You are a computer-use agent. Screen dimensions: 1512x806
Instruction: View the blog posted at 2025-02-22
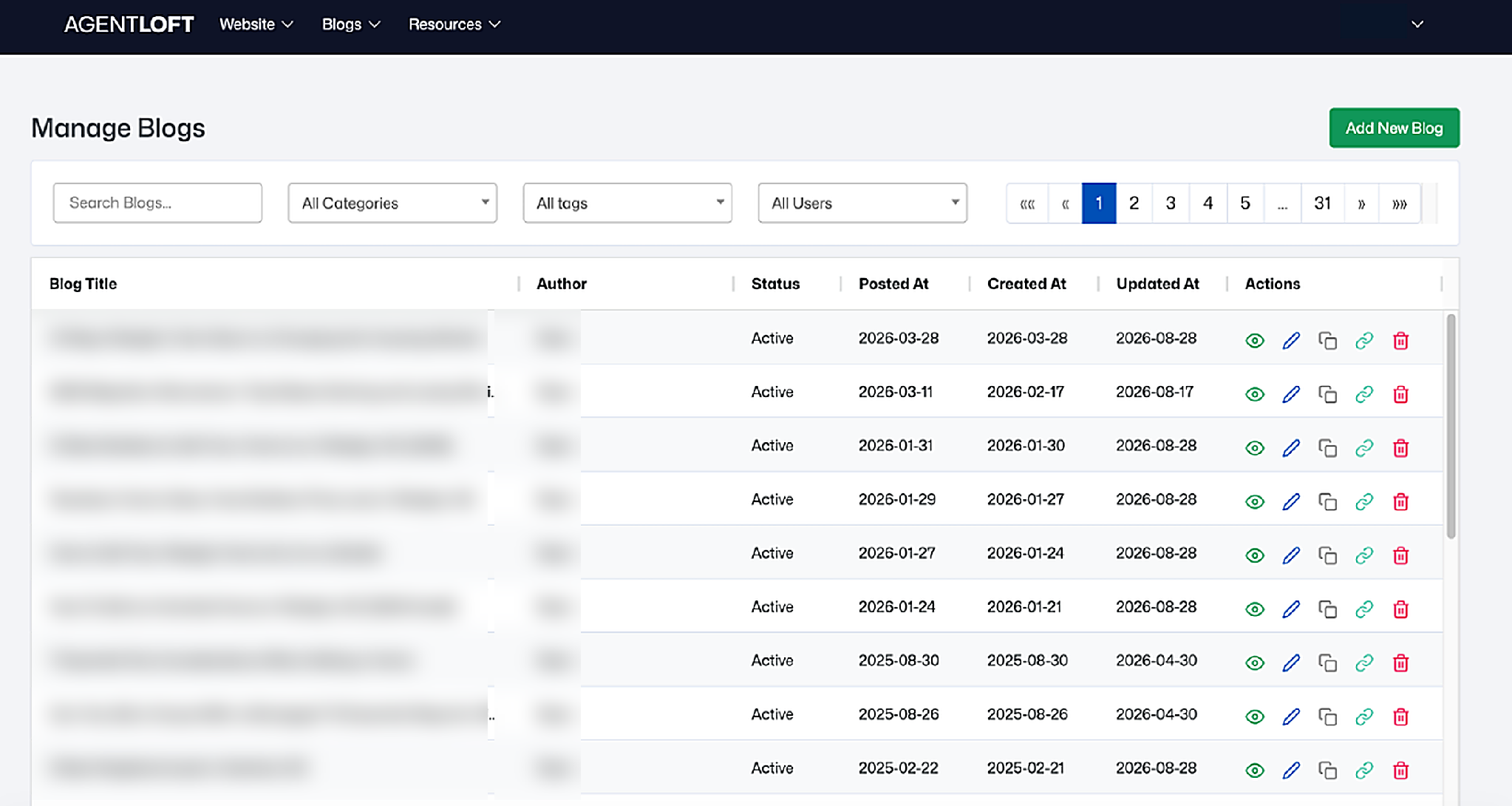1255,771
